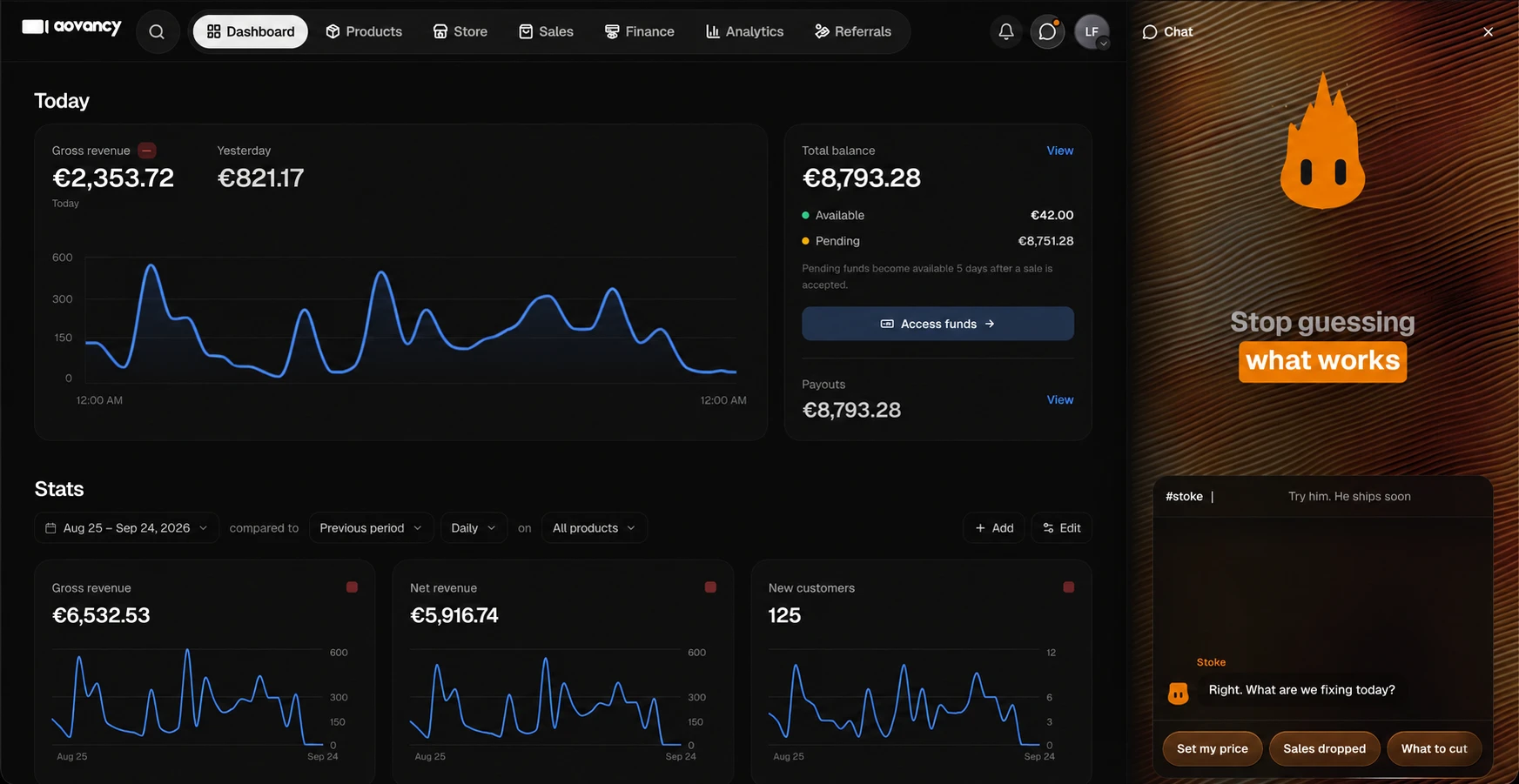
Task: Click the Sales dropped suggestion
Action: click(1324, 748)
